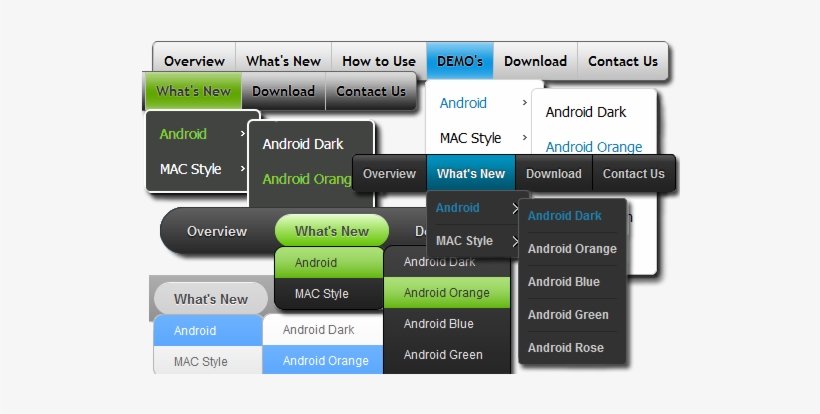The width and height of the screenshot is (820, 414).
Task: Pick bold blue Android Dark in the black submenu
Action: pyautogui.click(x=564, y=215)
